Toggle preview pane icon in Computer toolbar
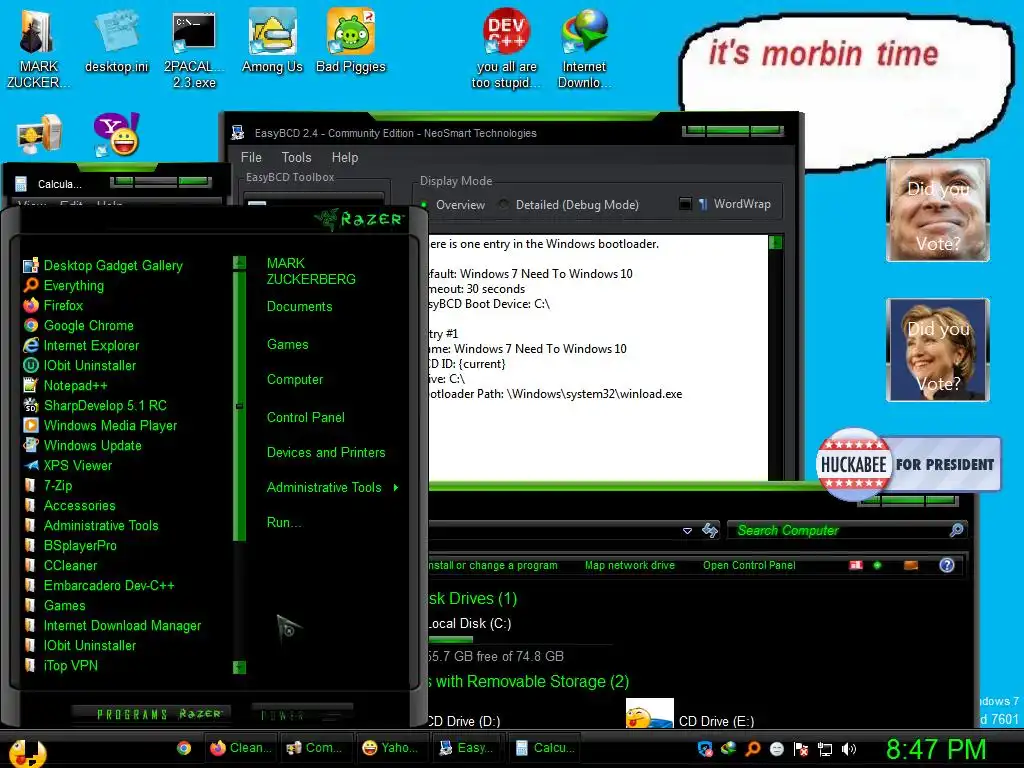 (910, 566)
